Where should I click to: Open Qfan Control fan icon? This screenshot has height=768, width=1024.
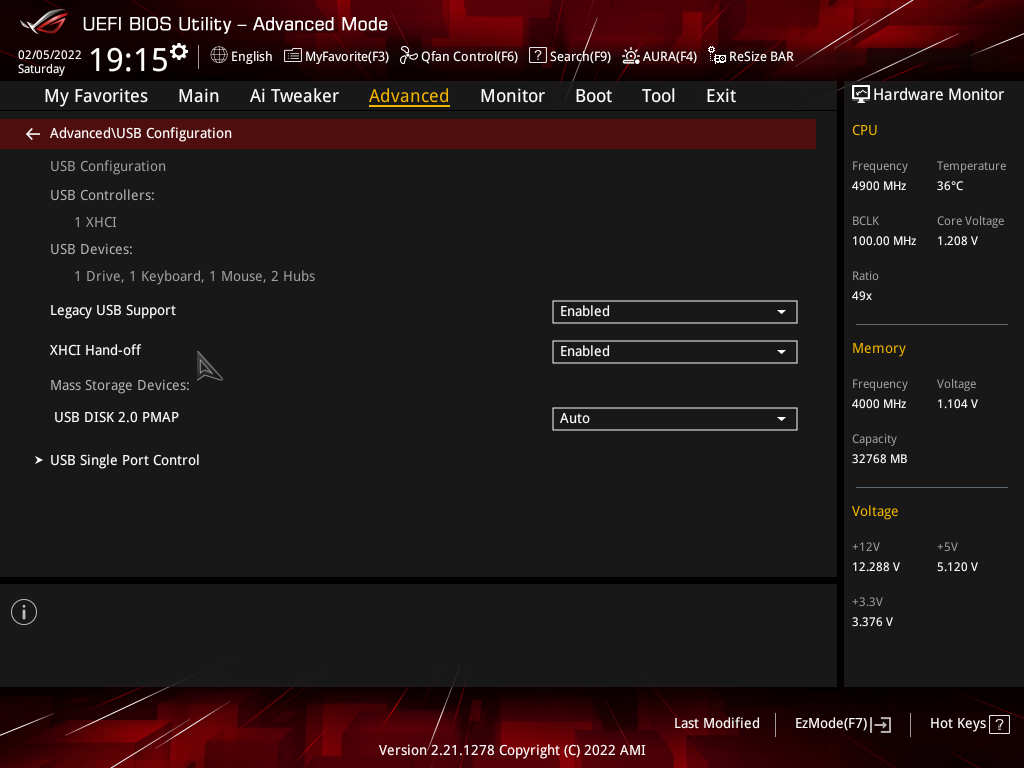click(x=409, y=56)
